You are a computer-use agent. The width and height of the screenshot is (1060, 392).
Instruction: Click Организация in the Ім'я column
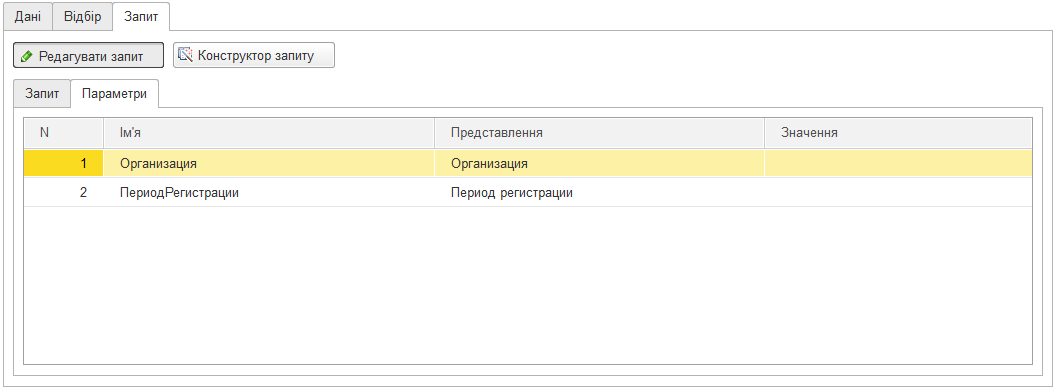tap(269, 164)
